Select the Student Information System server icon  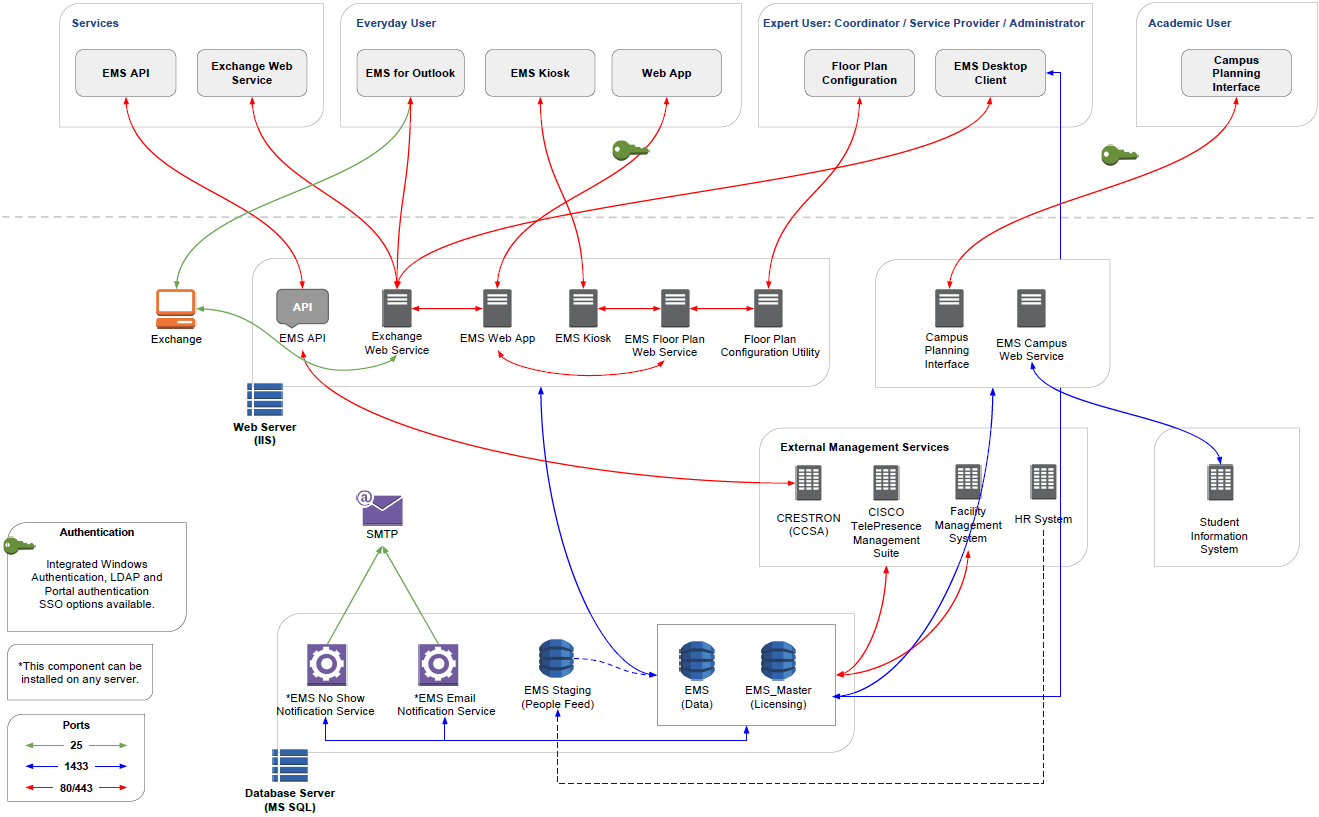(x=1220, y=483)
